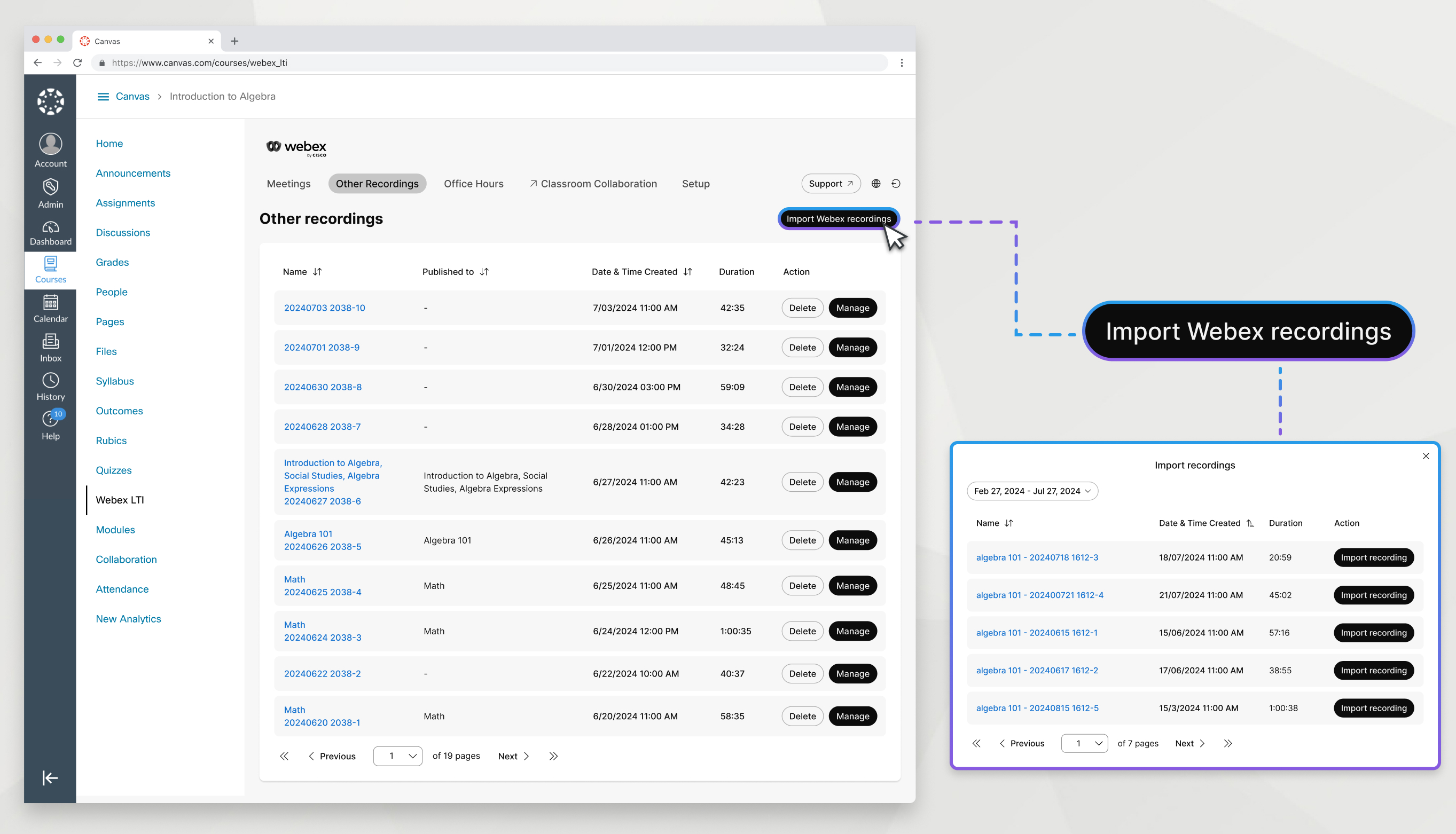Open main table page number dropdown
1456x834 pixels.
coord(398,756)
